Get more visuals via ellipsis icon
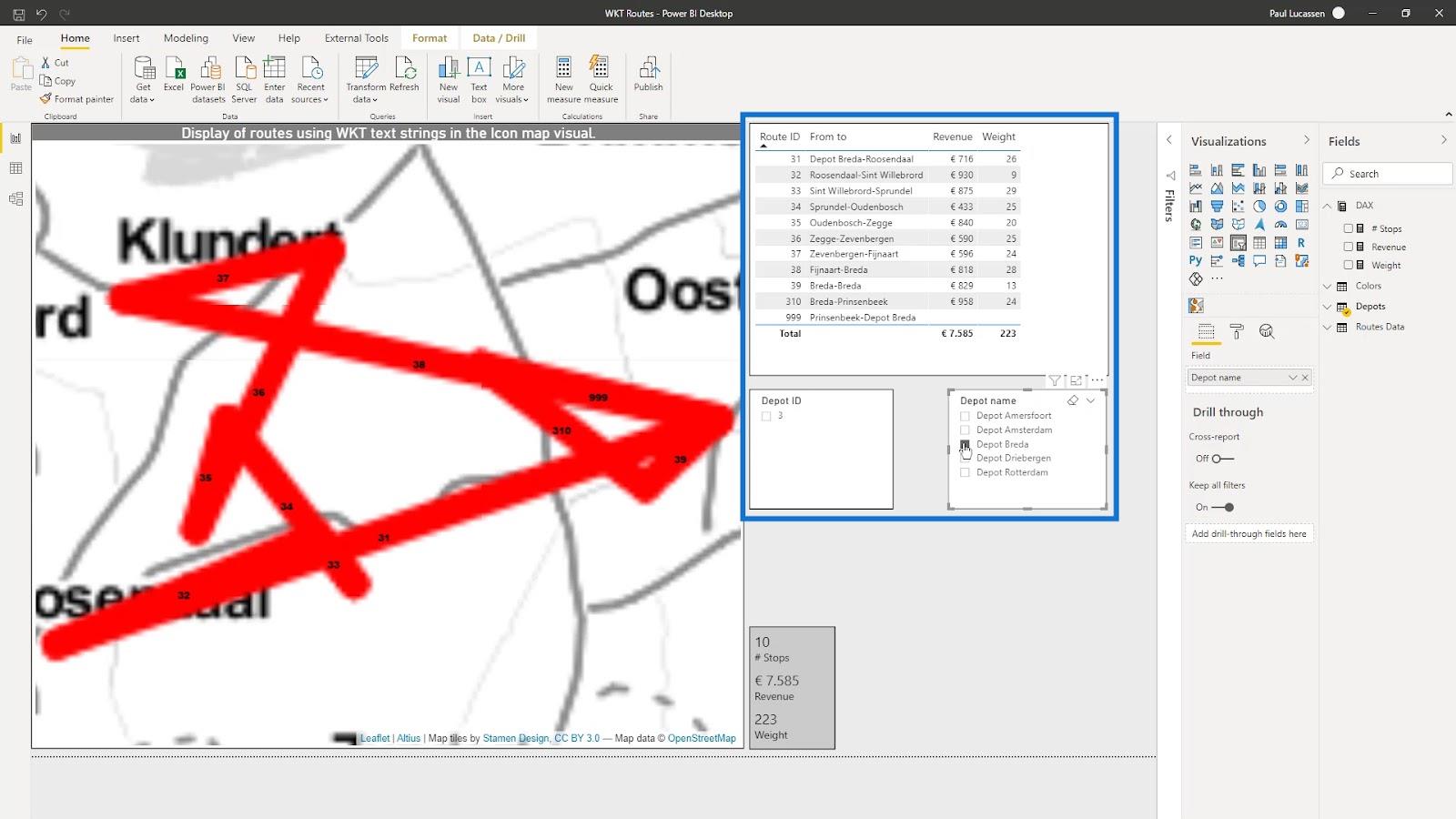This screenshot has width=1456, height=819. pos(1217,278)
